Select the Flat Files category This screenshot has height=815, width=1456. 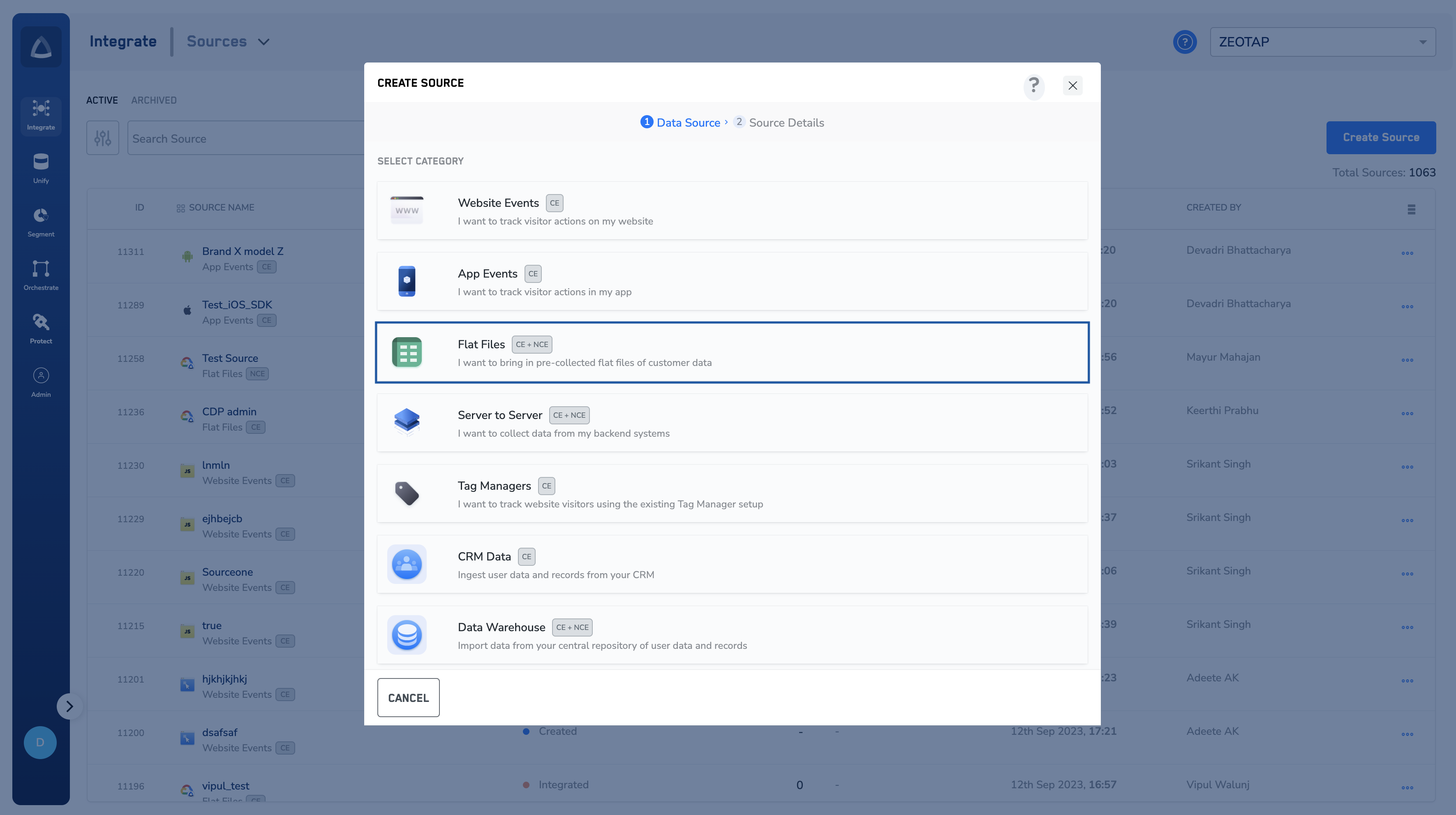pyautogui.click(x=732, y=352)
